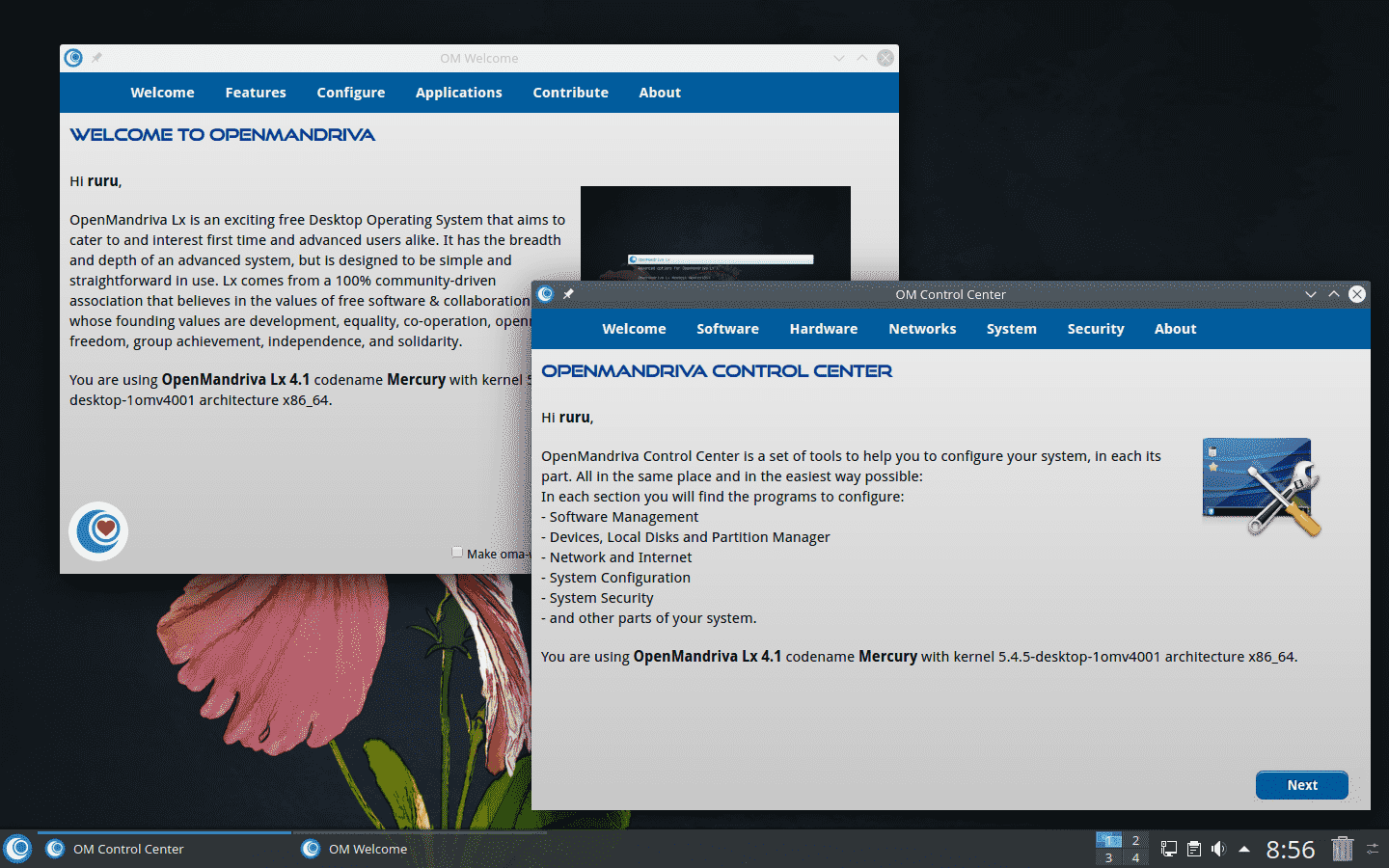Image resolution: width=1389 pixels, height=868 pixels.
Task: Expand the hidden system tray icons arrow
Action: 1242,849
